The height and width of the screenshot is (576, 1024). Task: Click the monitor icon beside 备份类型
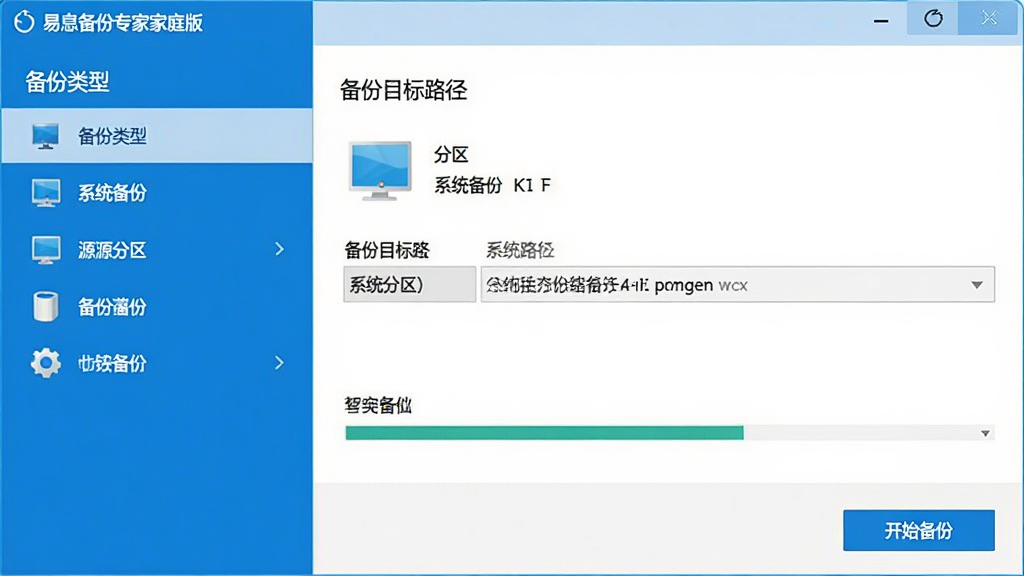(x=46, y=136)
